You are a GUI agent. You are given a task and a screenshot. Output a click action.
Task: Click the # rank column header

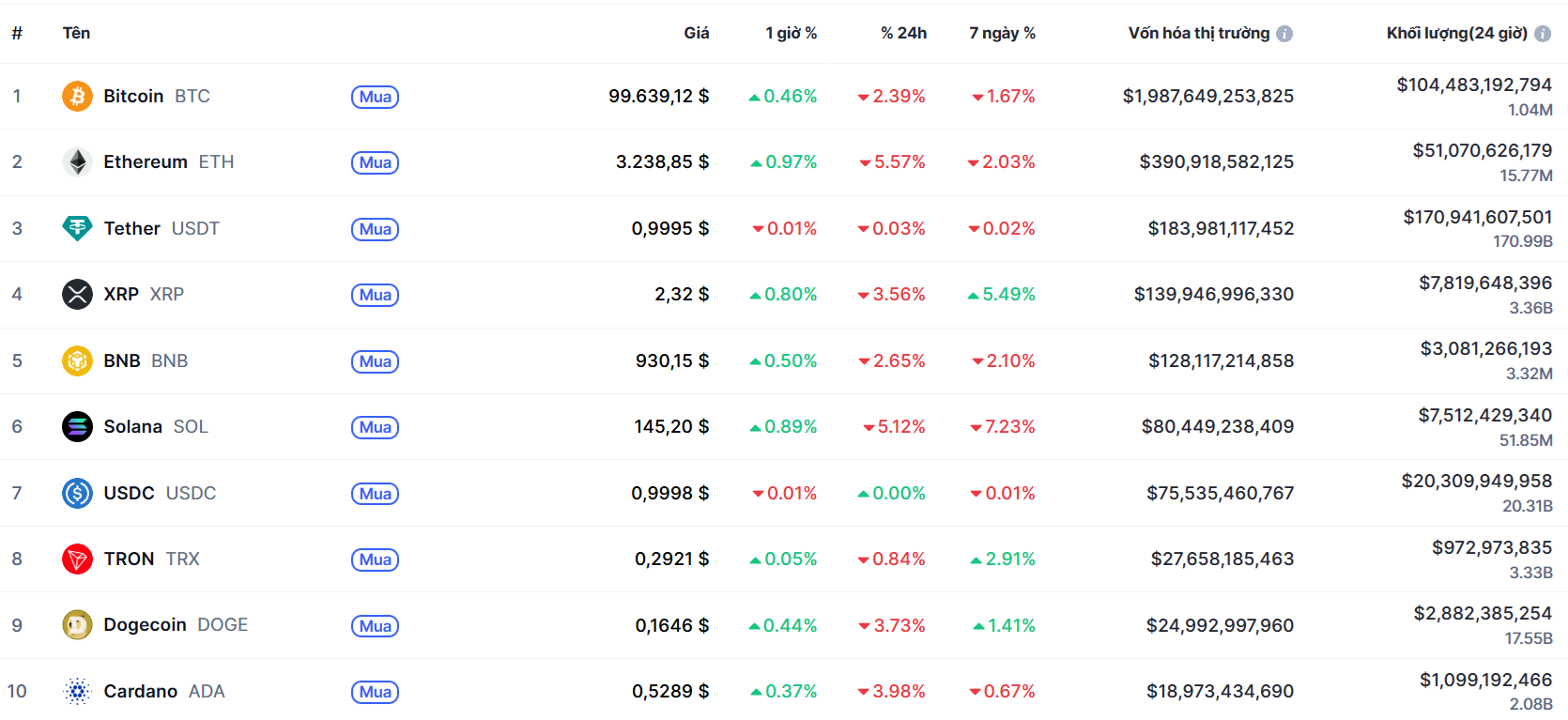point(17,33)
